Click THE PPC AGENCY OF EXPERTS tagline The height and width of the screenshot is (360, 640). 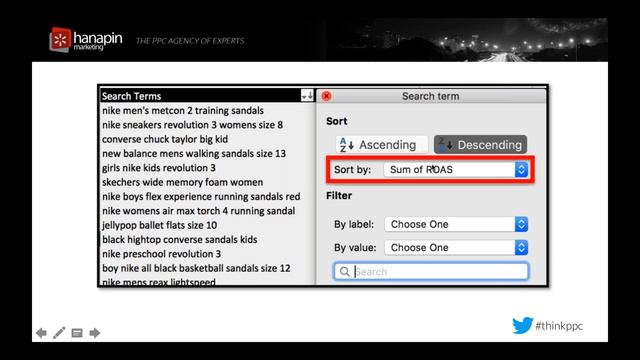tap(190, 41)
